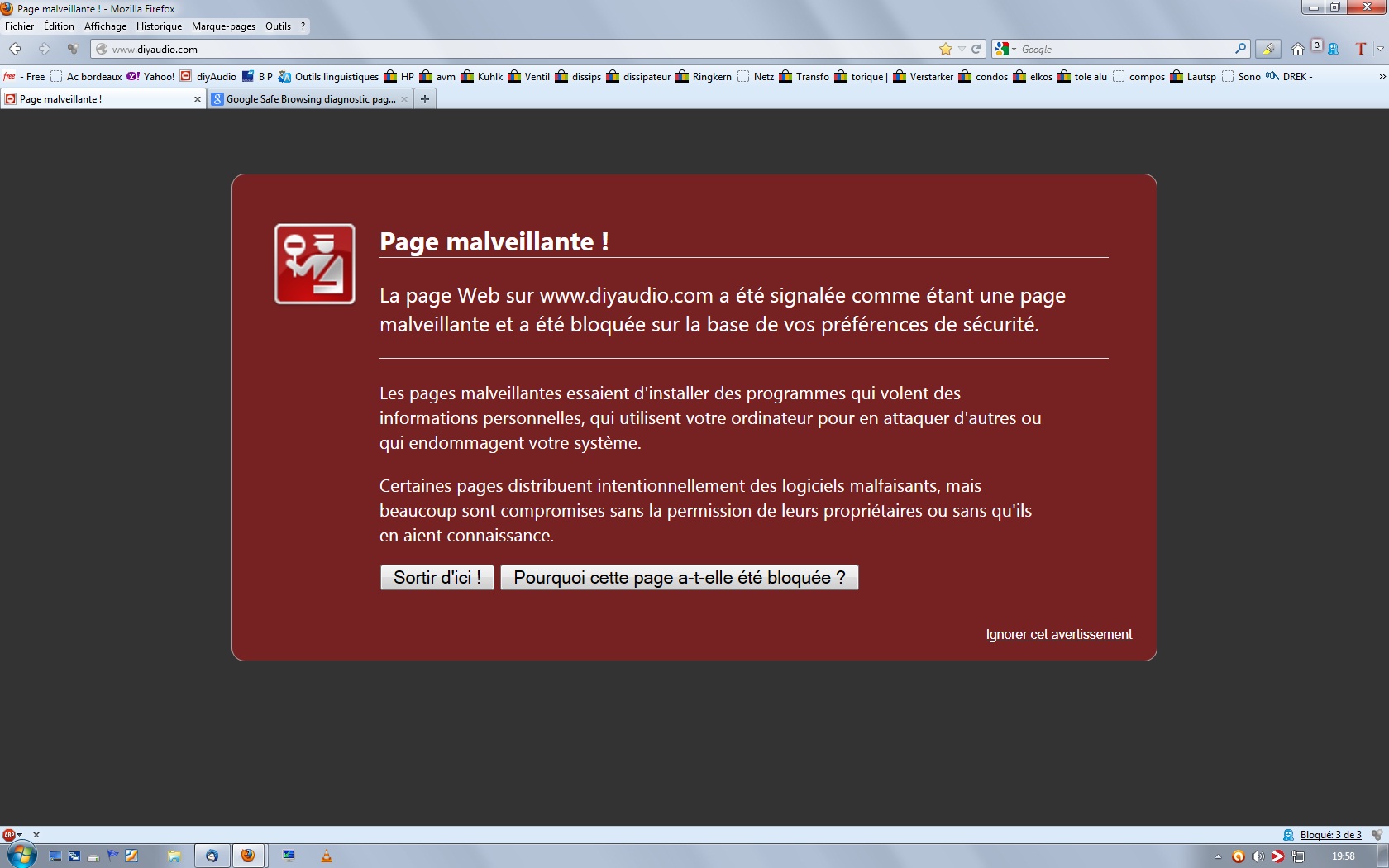1389x868 pixels.
Task: Show more bookmarks with the chevron
Action: (1382, 76)
